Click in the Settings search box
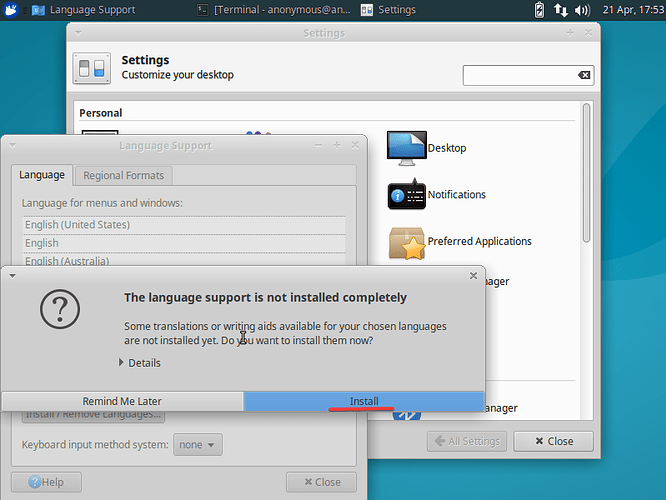 click(520, 76)
